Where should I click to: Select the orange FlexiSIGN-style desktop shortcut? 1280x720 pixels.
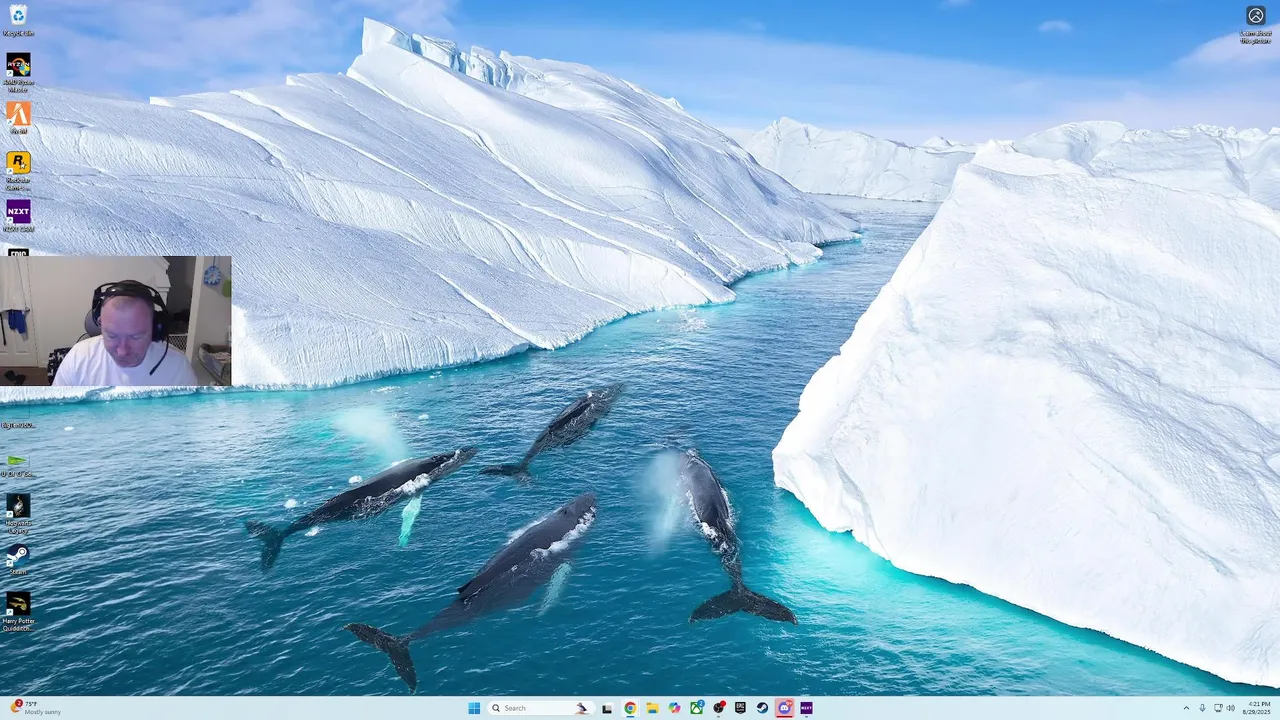pos(18,117)
